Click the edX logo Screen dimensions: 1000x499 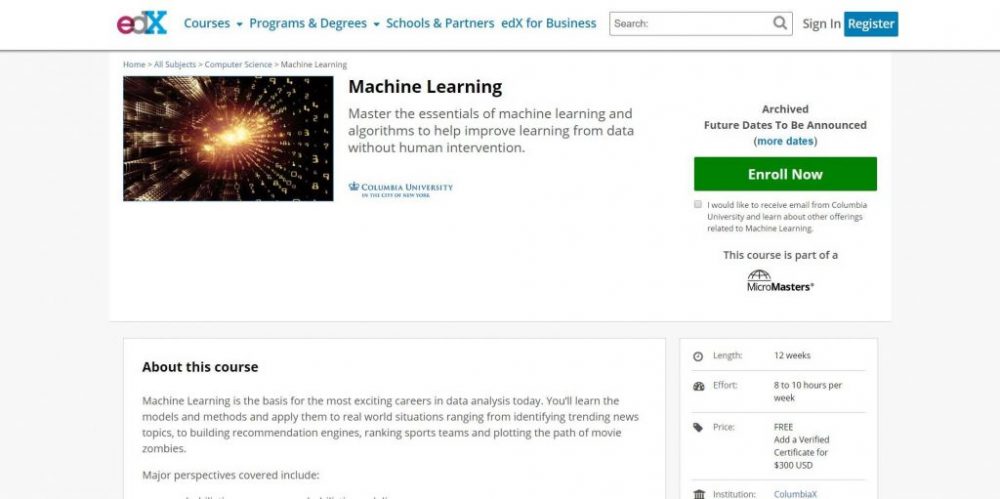coord(142,23)
